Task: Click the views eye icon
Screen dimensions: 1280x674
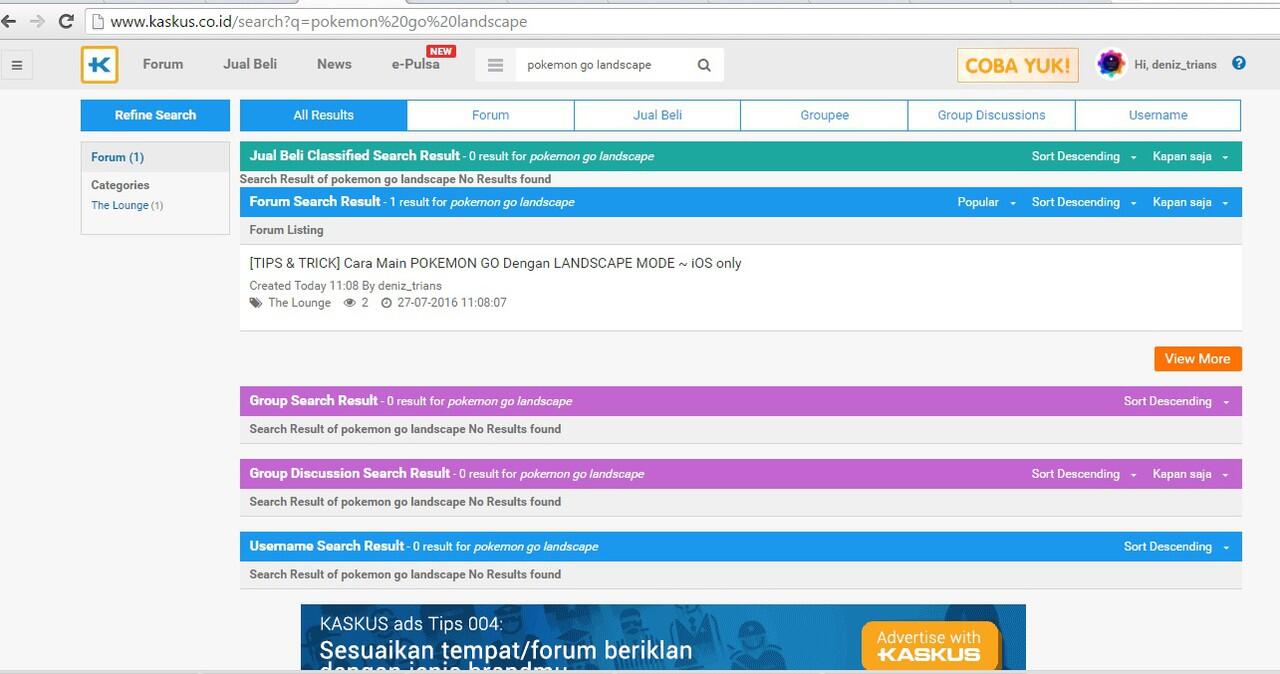Action: 350,303
